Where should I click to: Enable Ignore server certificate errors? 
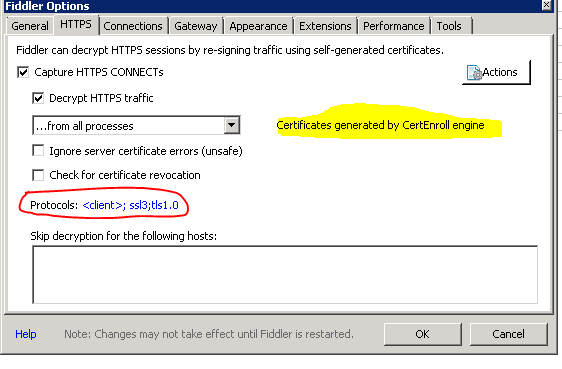coord(38,151)
